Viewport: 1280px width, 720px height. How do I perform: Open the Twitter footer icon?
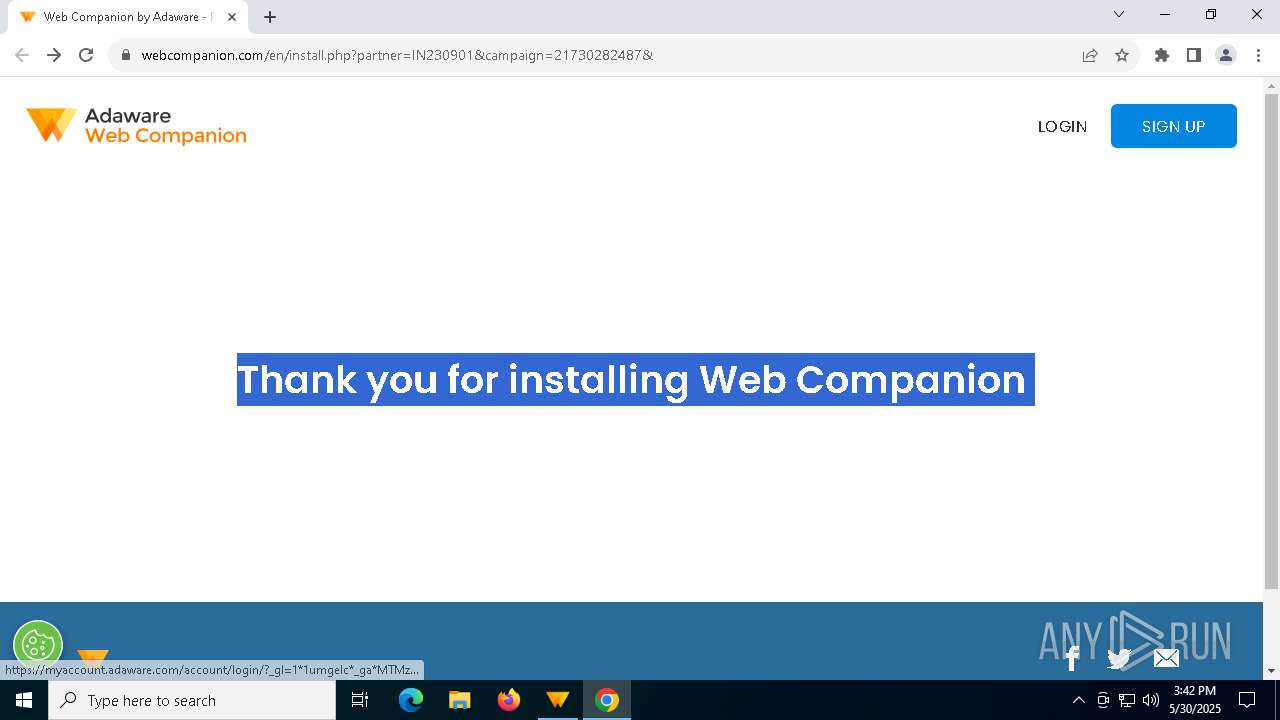click(x=1119, y=658)
